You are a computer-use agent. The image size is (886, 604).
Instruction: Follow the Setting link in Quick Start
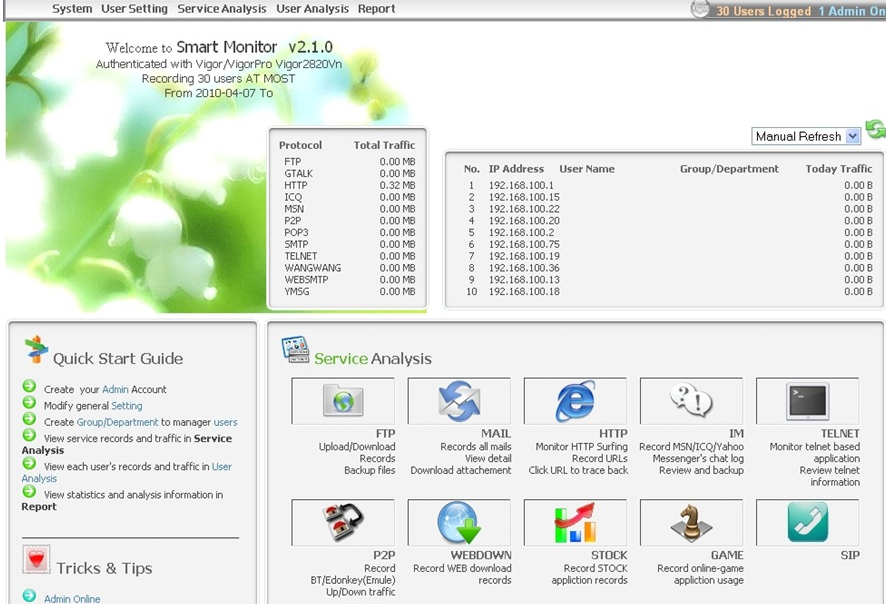127,406
